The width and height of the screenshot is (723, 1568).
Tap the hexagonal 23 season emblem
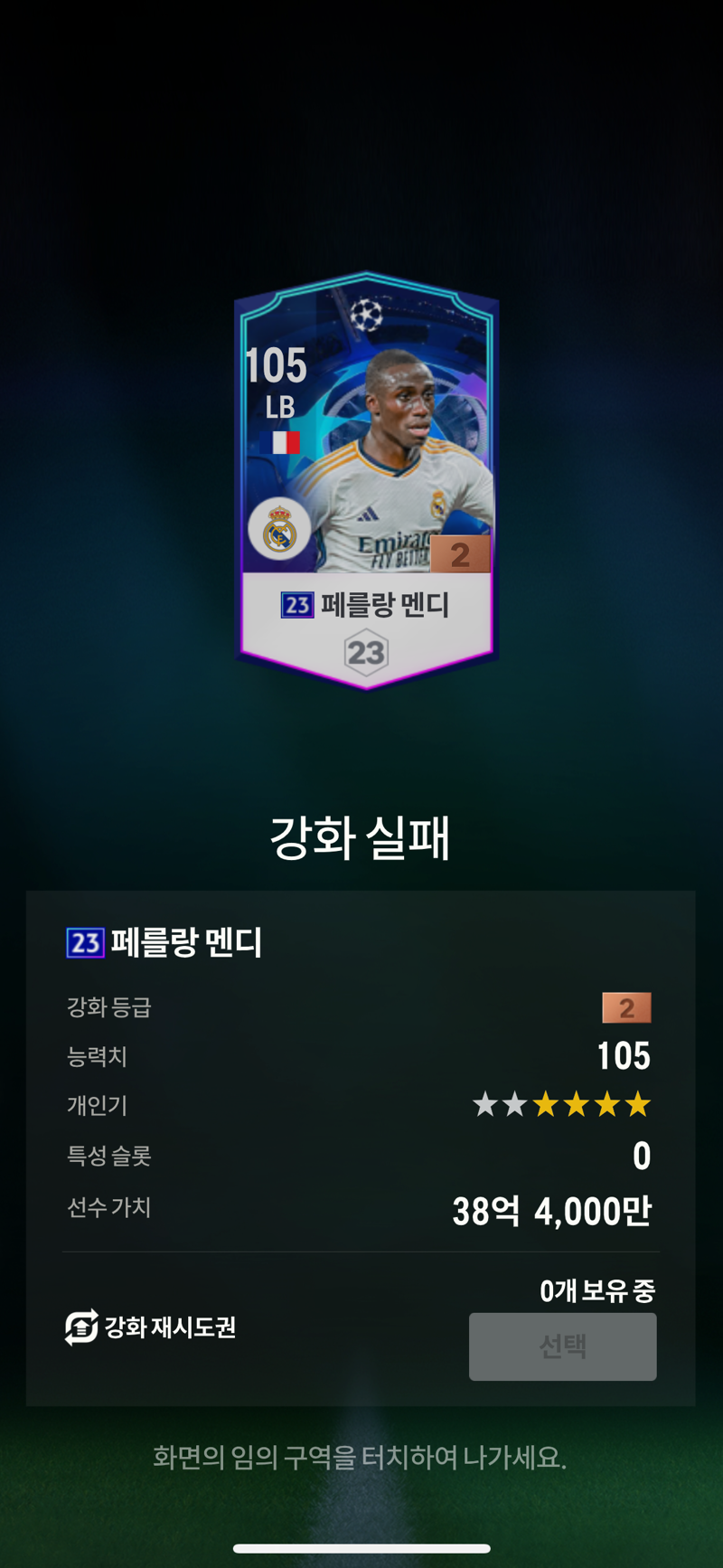coord(366,652)
